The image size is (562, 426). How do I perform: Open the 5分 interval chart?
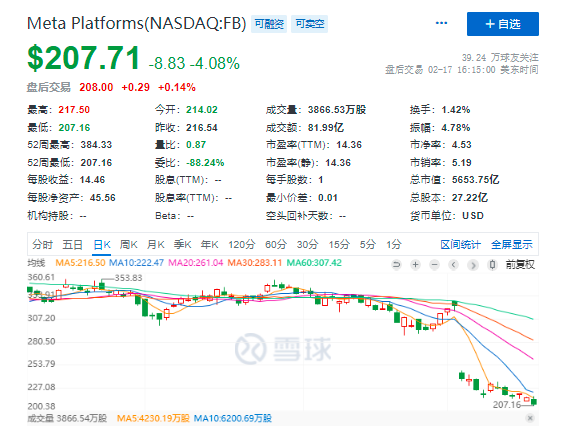pos(368,245)
